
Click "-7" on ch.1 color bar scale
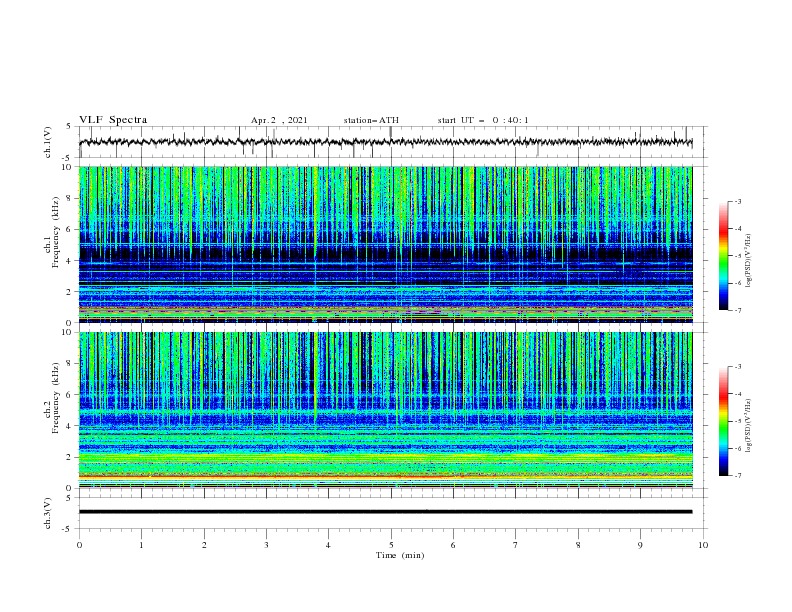(x=737, y=310)
